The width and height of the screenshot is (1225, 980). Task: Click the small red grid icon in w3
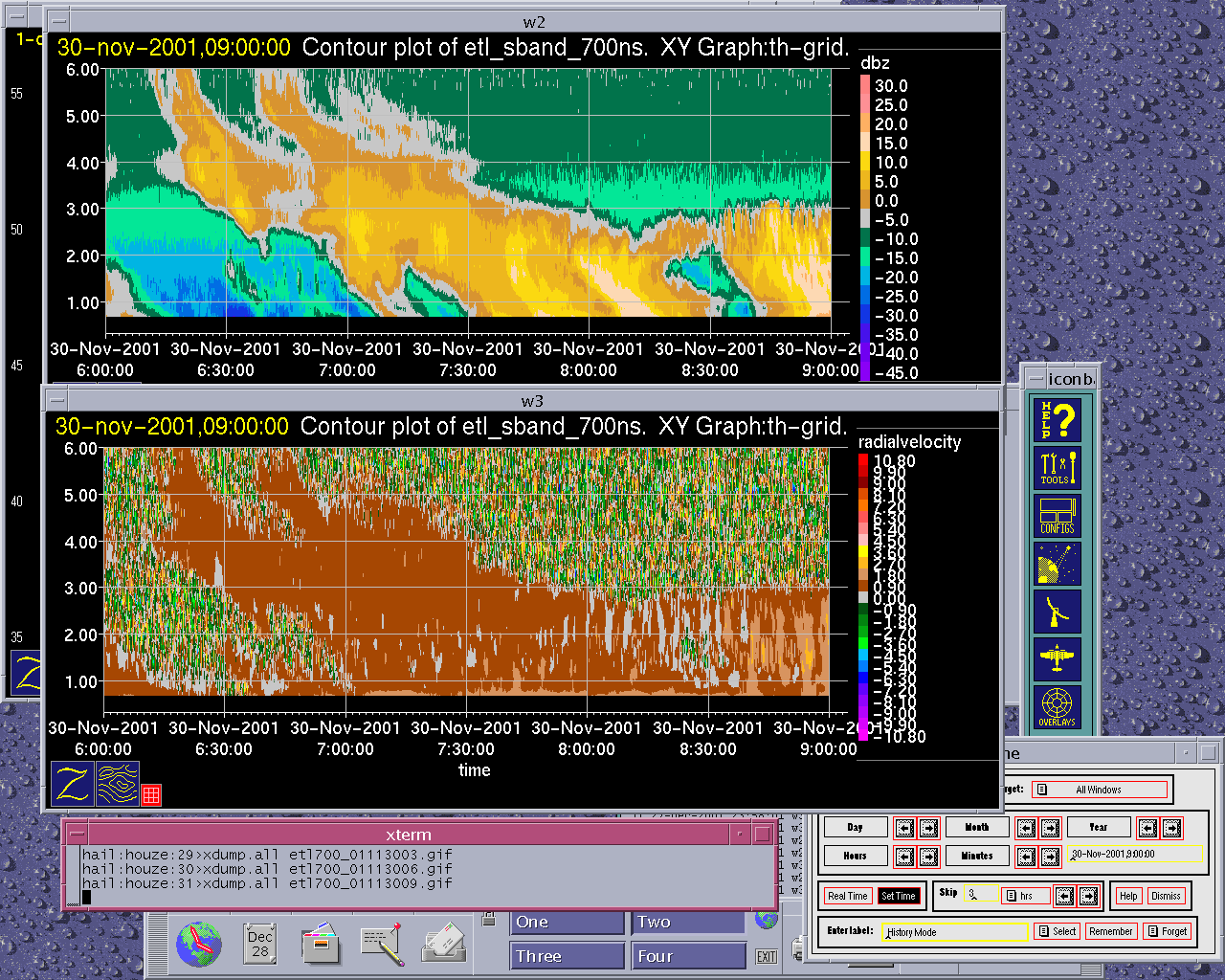pos(151,794)
